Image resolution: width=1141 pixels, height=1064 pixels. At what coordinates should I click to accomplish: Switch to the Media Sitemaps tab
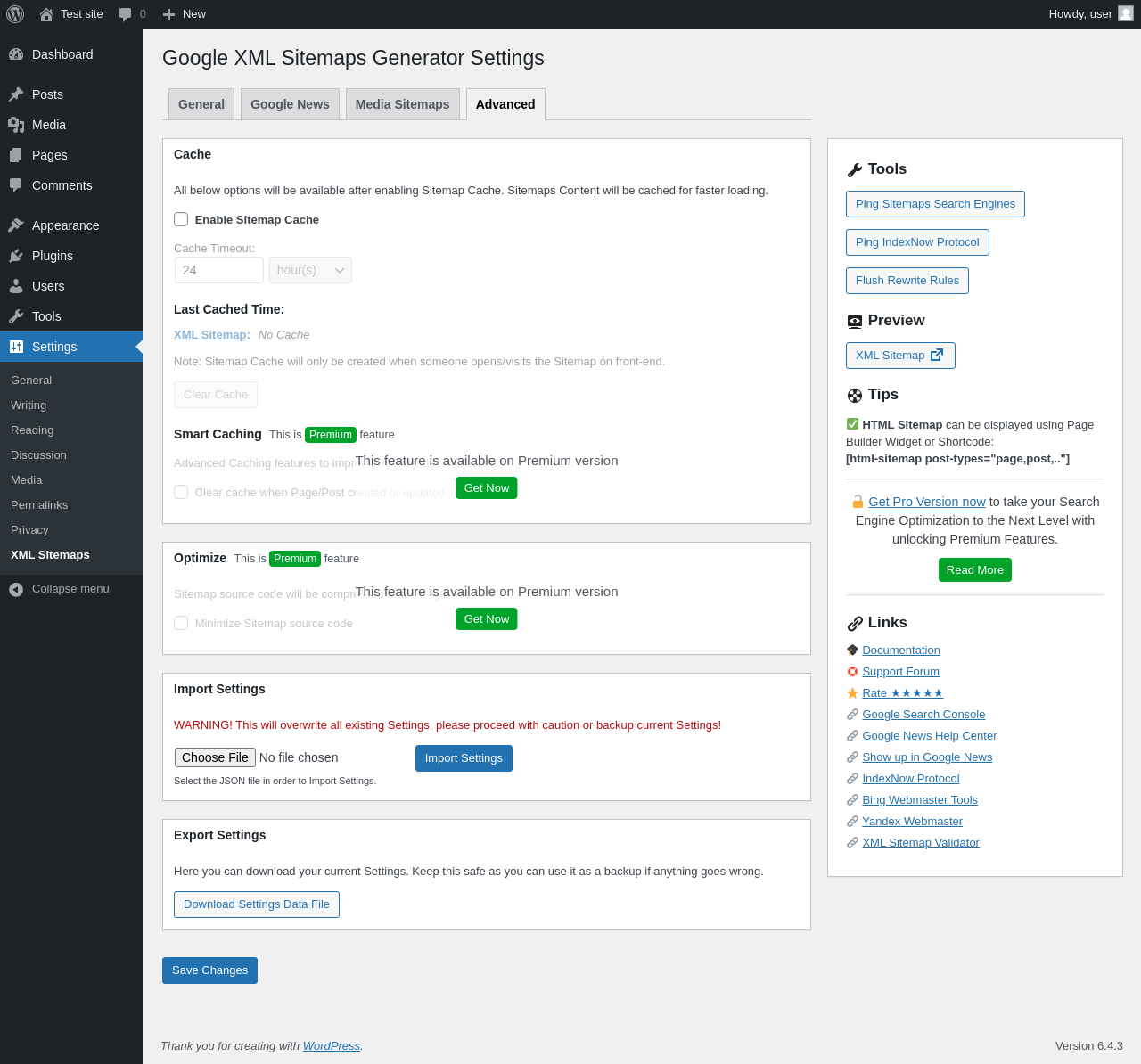point(403,104)
